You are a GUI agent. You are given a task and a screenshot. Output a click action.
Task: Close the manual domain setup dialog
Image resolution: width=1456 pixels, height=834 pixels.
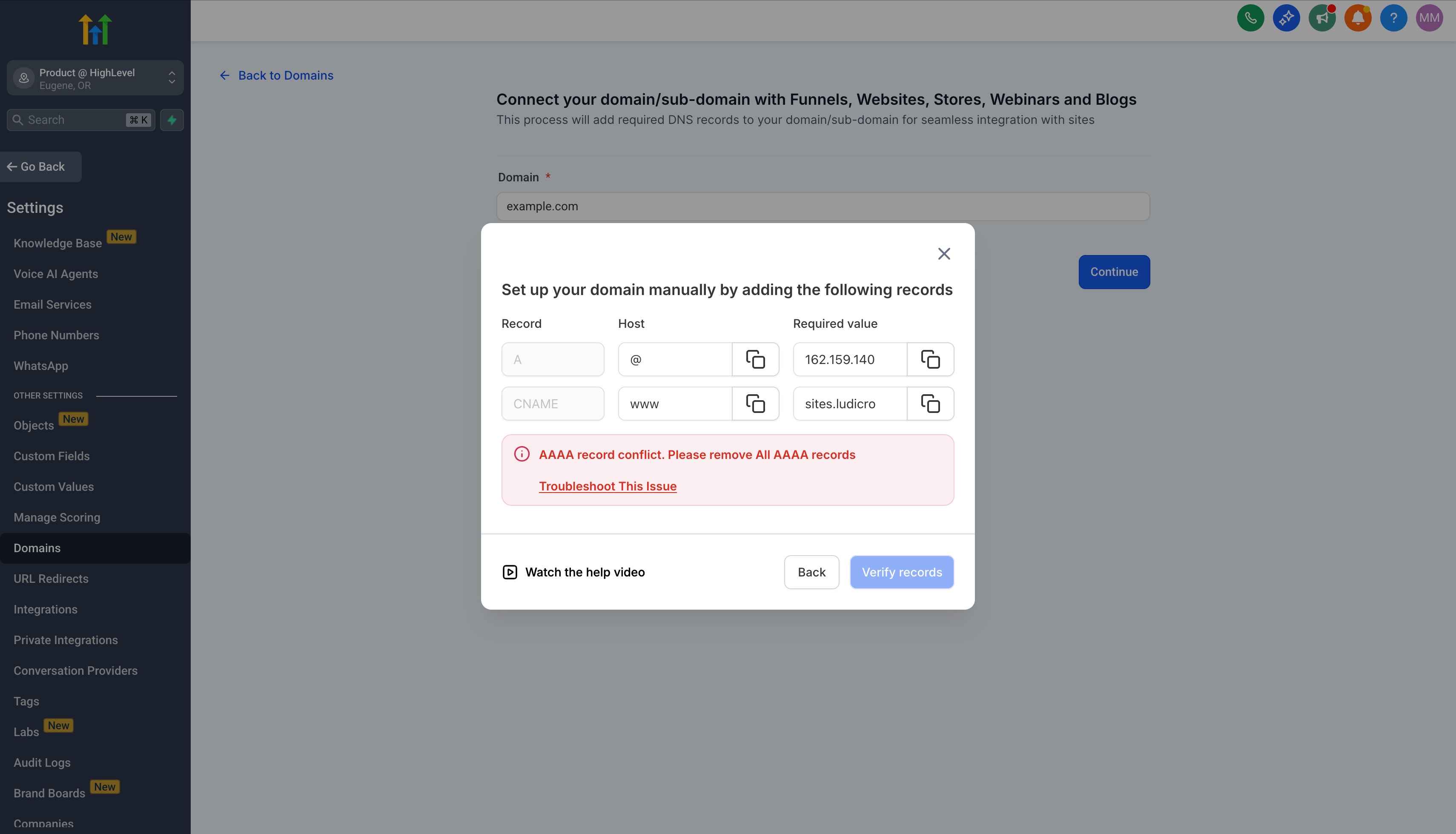click(x=943, y=254)
